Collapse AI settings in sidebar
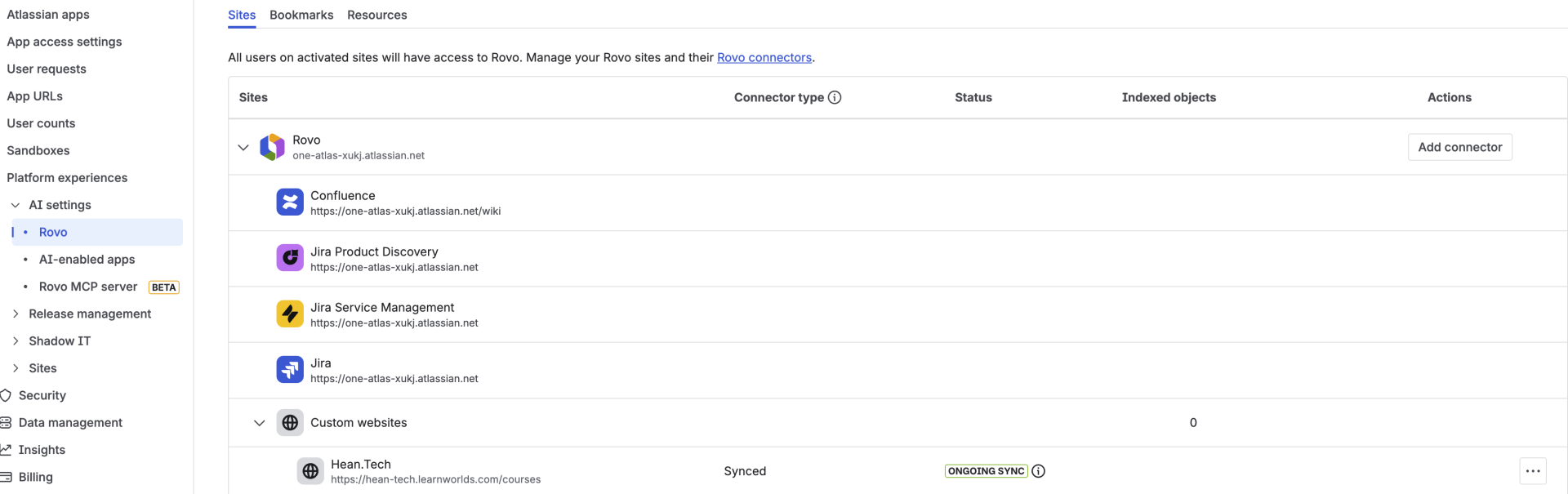 [16, 205]
